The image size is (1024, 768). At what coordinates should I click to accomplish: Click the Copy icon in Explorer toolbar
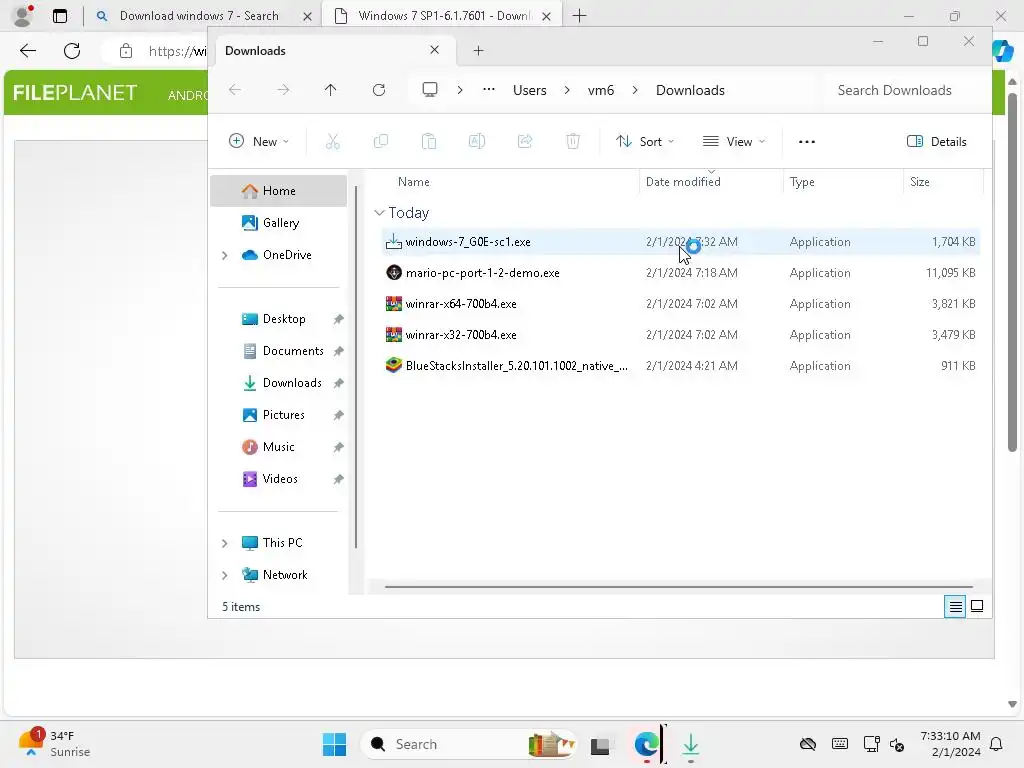click(x=381, y=141)
